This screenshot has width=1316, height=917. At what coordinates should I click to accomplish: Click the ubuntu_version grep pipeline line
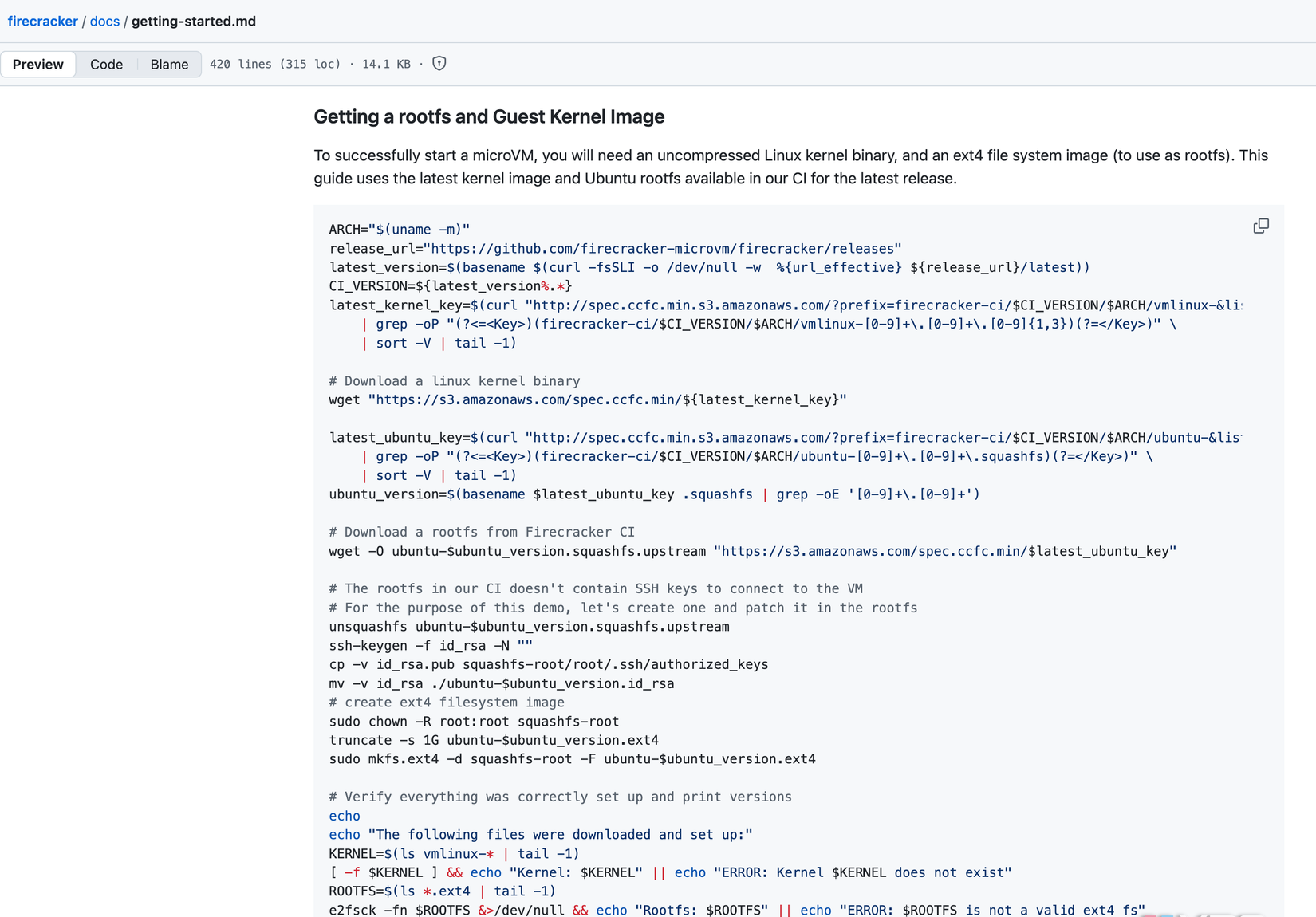(654, 494)
